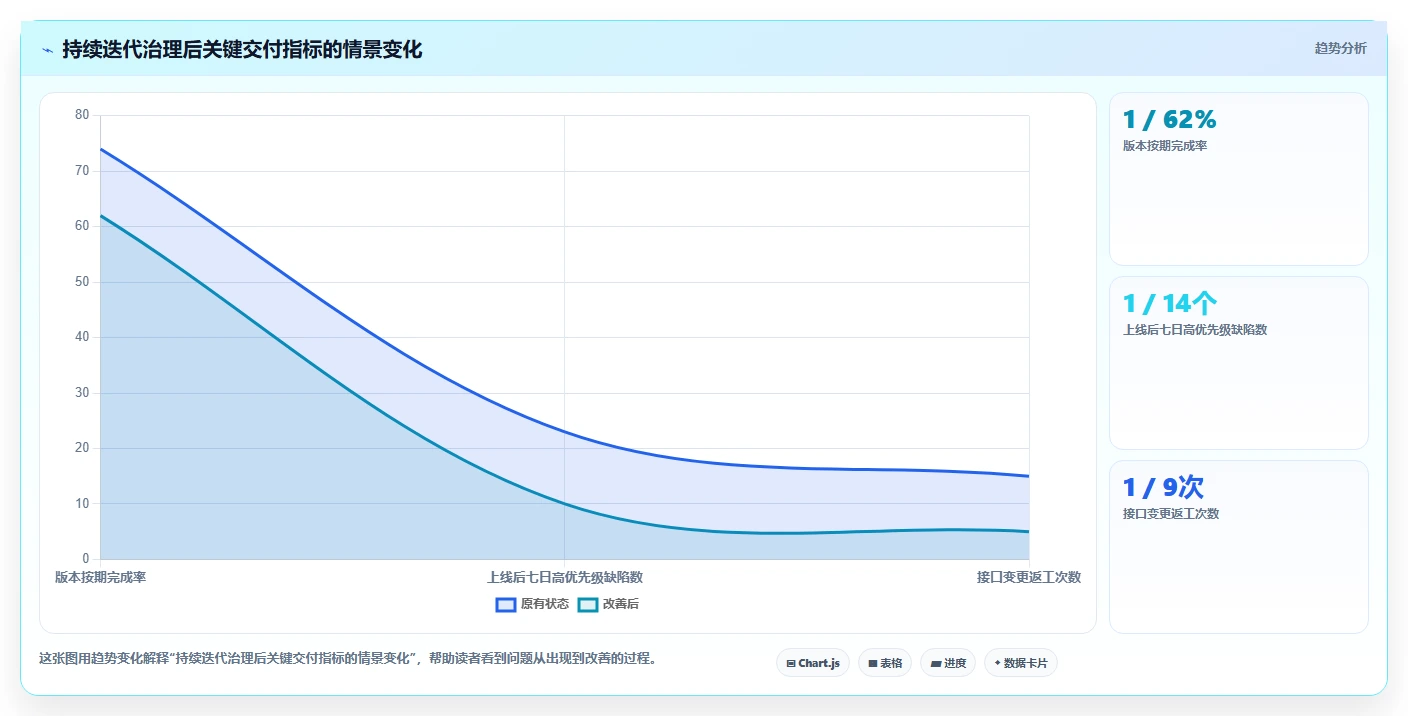Click the icon inside Chart.js chip
The height and width of the screenshot is (716, 1408).
791,664
